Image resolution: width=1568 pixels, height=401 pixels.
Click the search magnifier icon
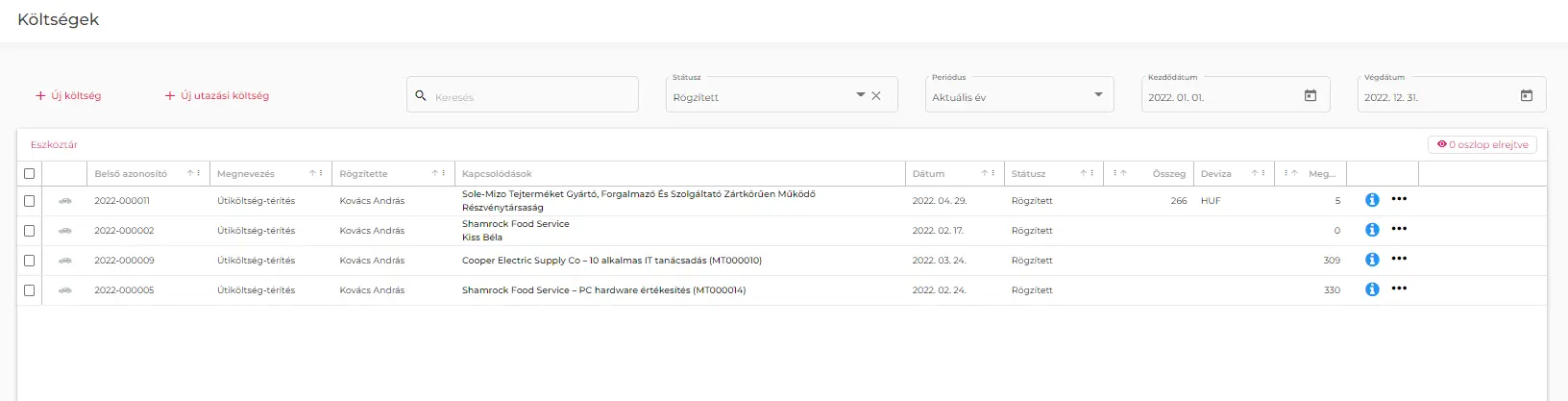(x=421, y=96)
